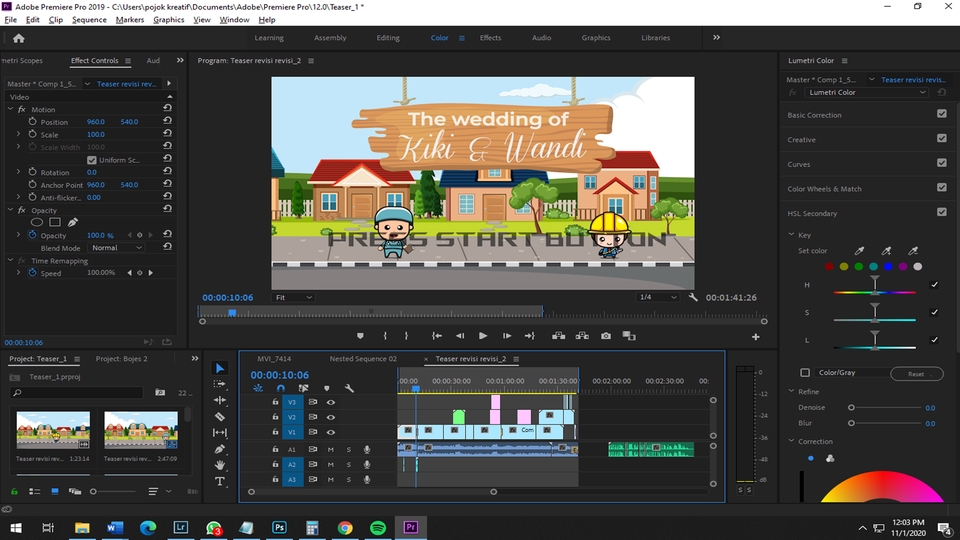Viewport: 960px width, 540px height.
Task: Click the Reset button in HSL Secondary
Action: pos(916,374)
